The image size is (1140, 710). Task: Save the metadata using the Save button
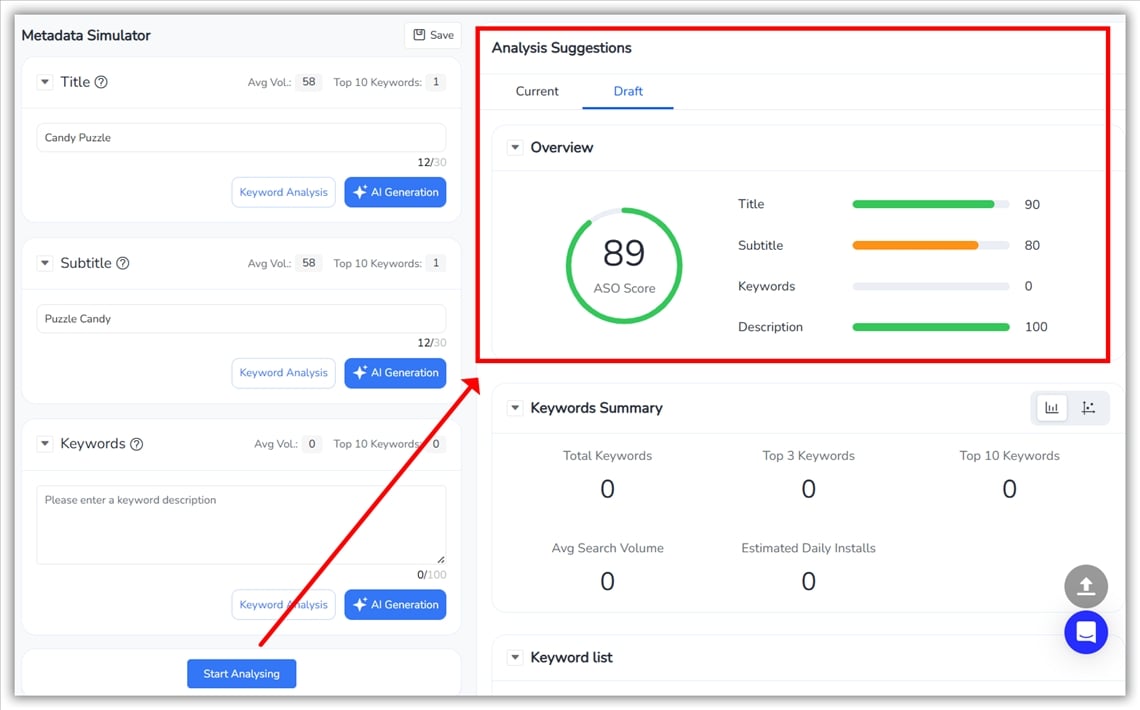pyautogui.click(x=433, y=35)
